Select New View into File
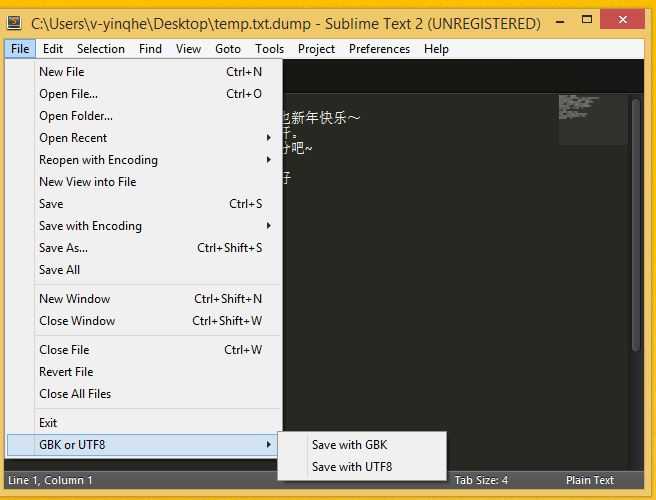The image size is (656, 500). point(144,182)
